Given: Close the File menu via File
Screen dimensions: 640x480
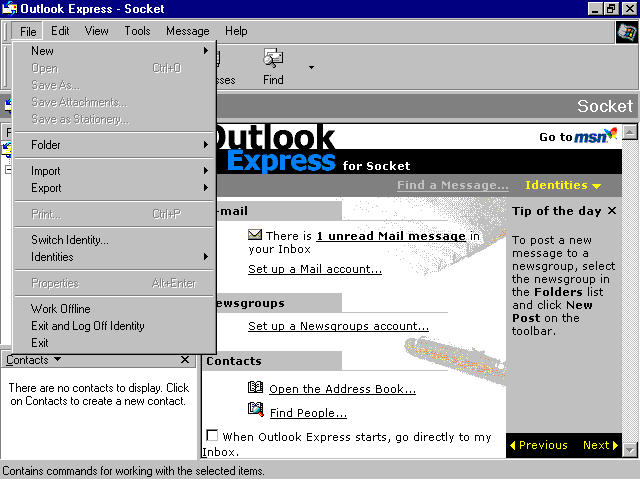Looking at the screenshot, I should click(x=28, y=31).
